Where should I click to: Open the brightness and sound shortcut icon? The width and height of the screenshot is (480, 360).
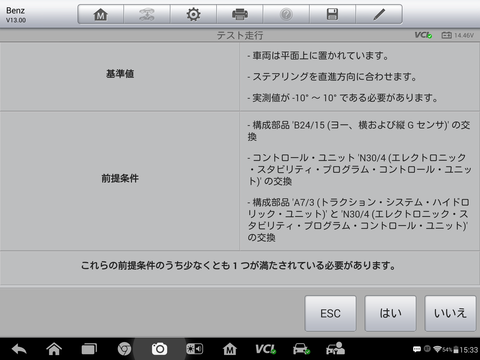pos(194,349)
